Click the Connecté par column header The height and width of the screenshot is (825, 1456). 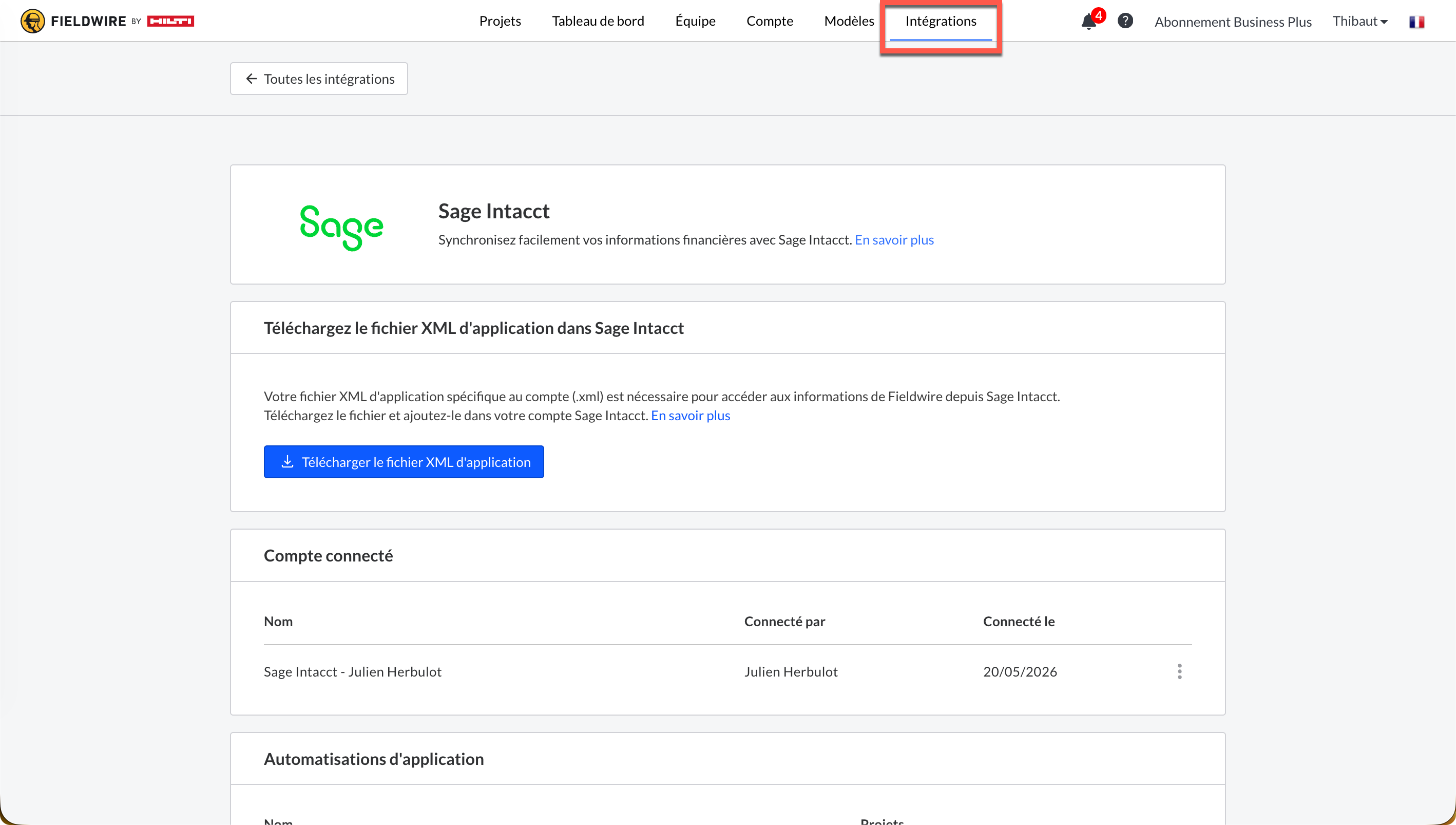click(x=784, y=621)
